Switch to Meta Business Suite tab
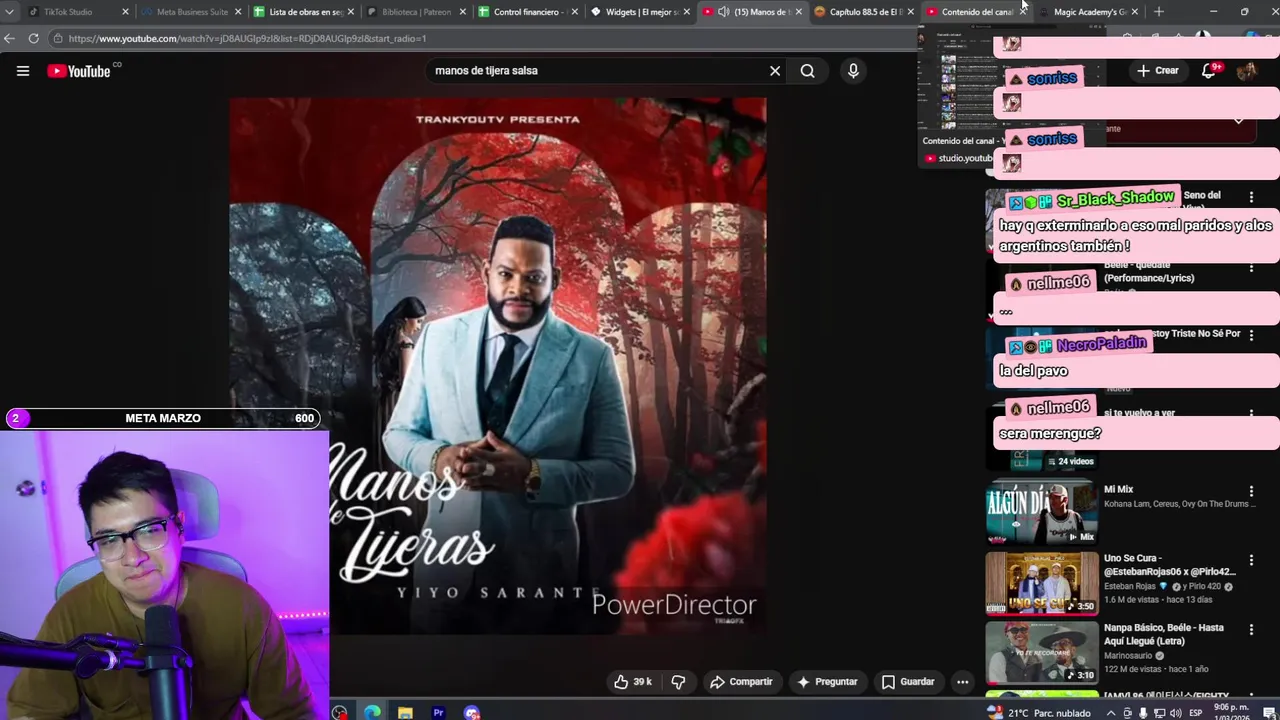 tap(192, 12)
